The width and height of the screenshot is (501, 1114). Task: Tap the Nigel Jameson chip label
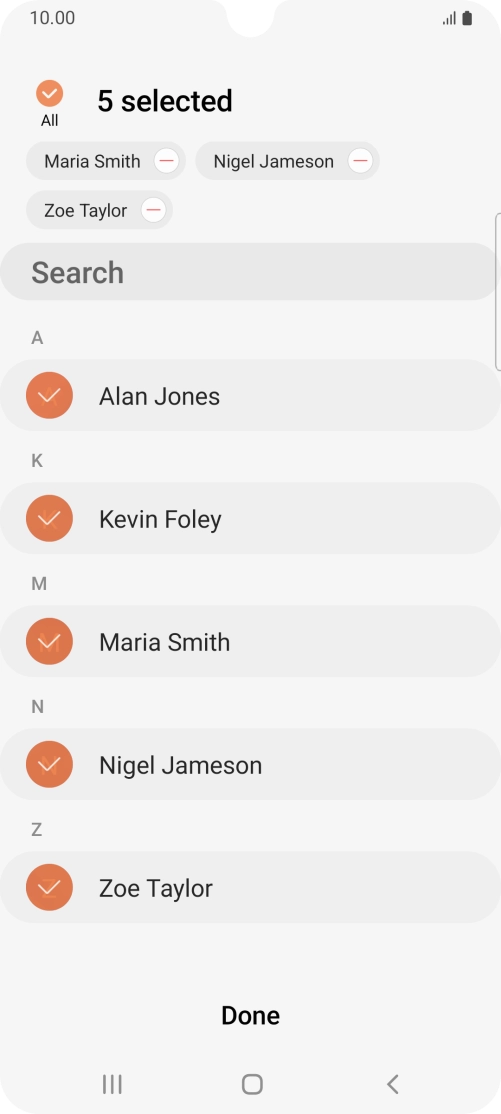[274, 161]
